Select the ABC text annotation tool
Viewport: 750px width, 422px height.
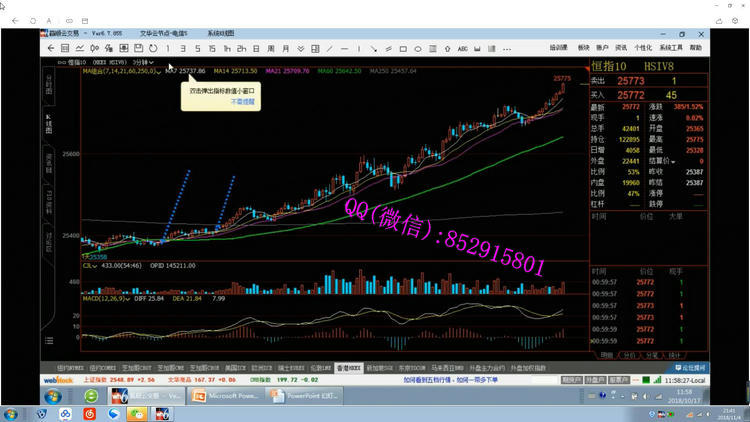pyautogui.click(x=462, y=47)
